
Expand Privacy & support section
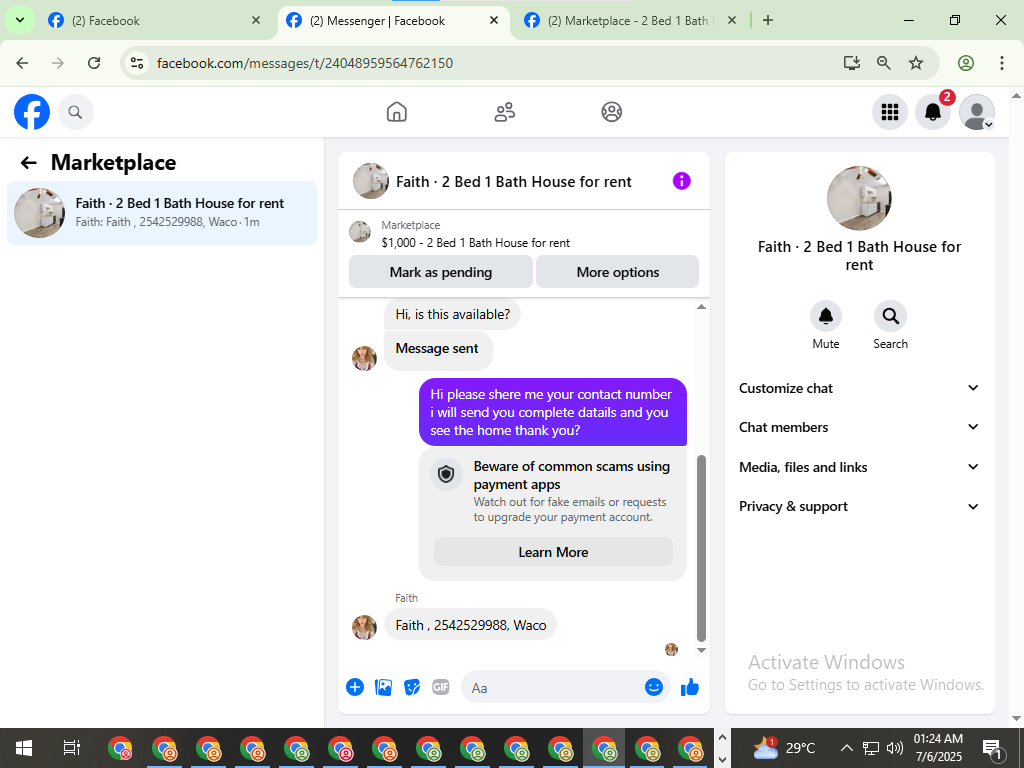[859, 506]
